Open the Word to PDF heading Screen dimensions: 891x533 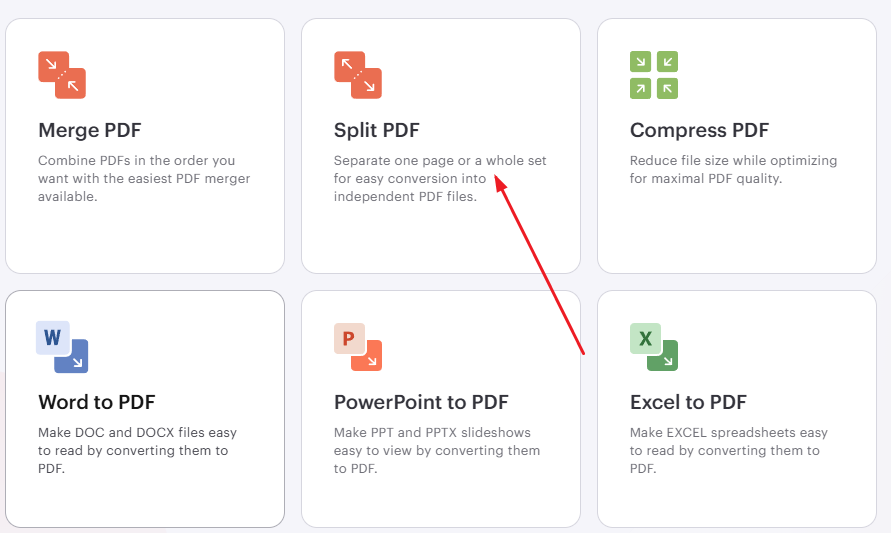pos(97,403)
